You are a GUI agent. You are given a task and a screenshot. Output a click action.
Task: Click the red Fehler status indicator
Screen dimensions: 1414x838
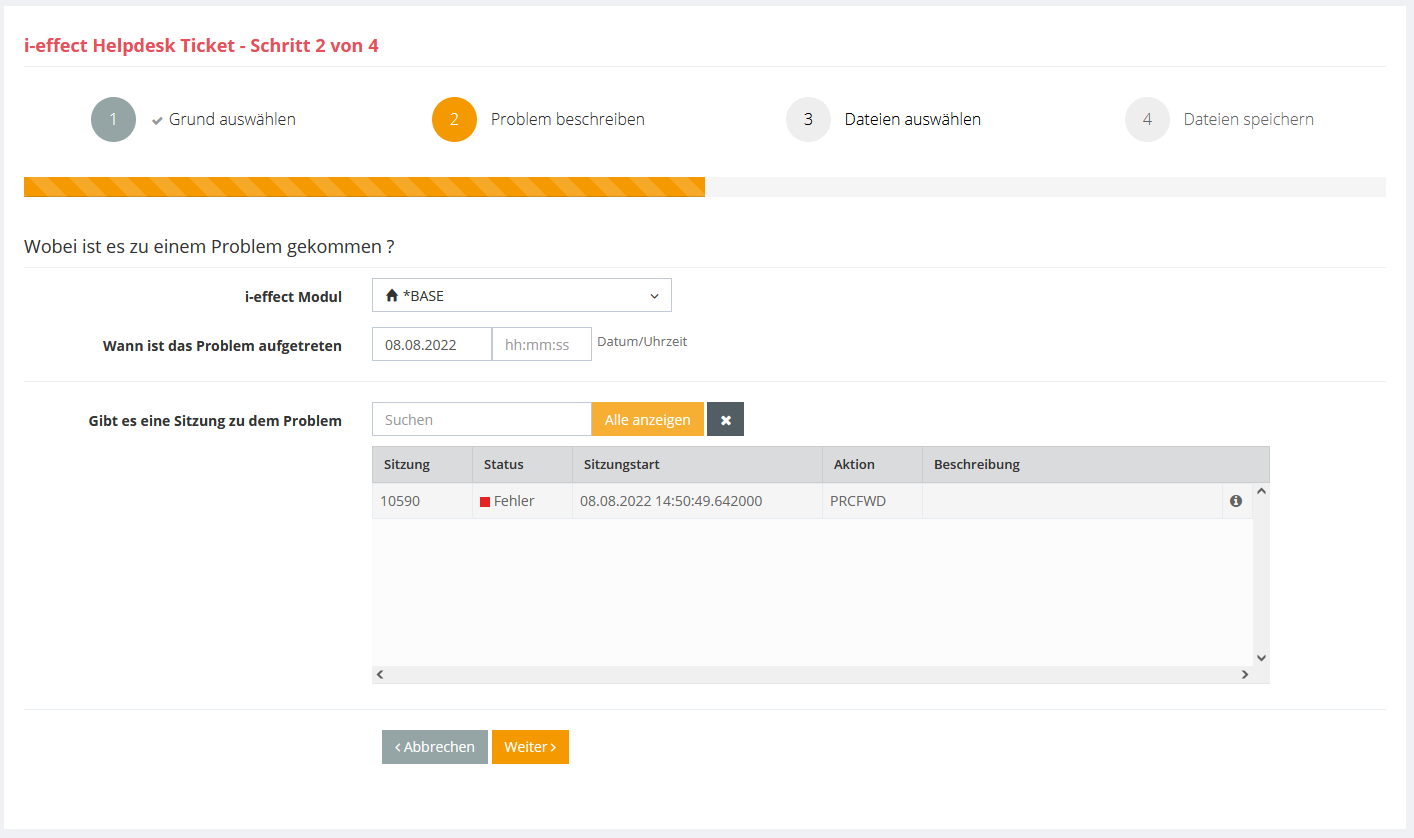tap(485, 502)
